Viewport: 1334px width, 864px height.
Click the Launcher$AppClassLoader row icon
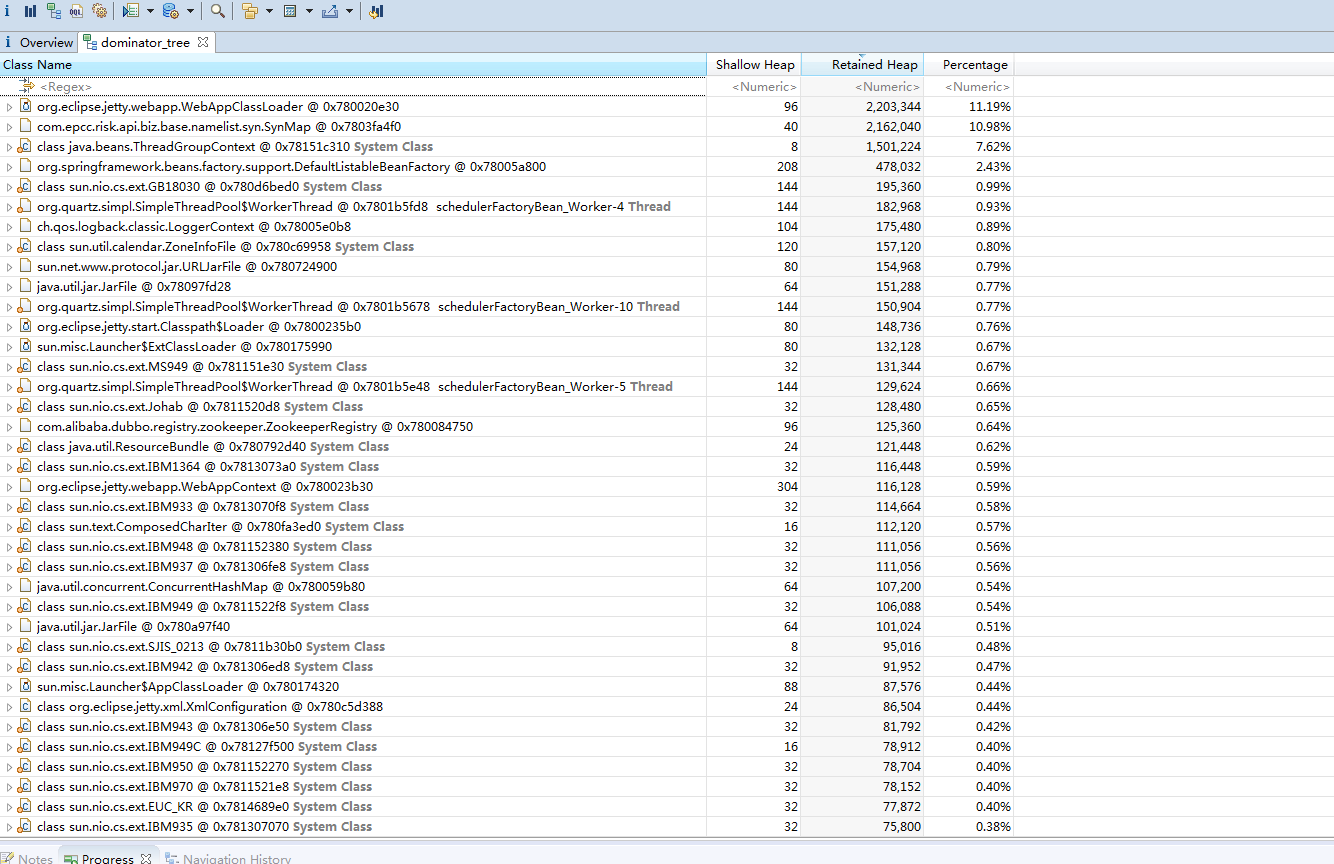pyautogui.click(x=25, y=687)
